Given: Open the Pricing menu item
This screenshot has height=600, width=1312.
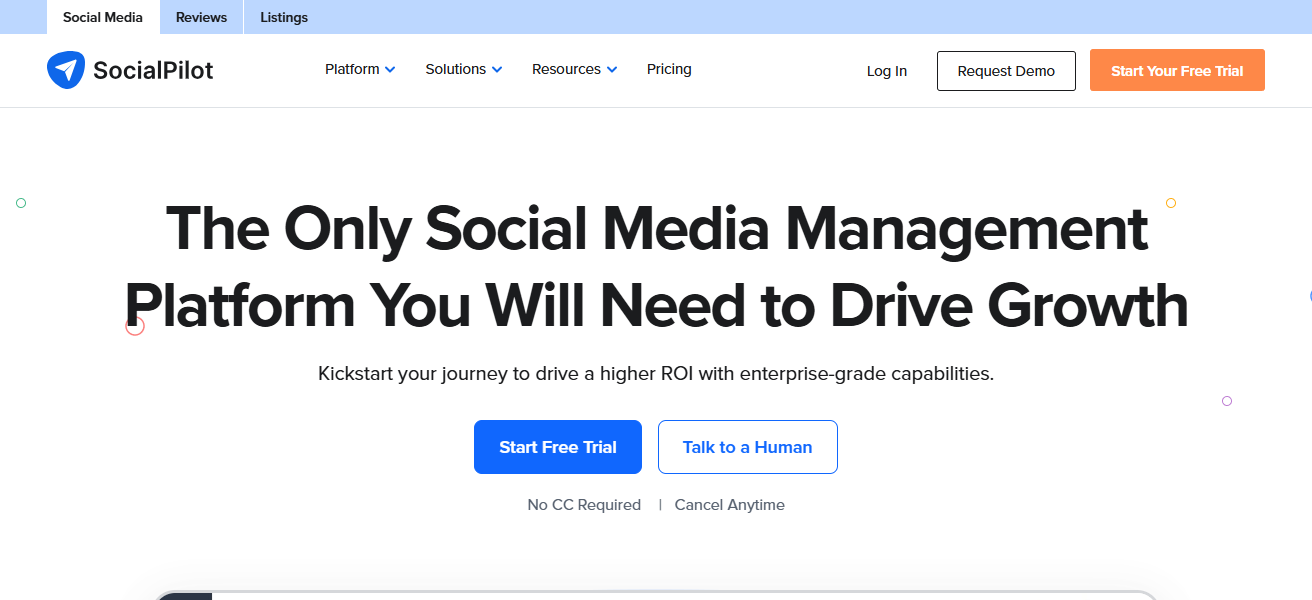Looking at the screenshot, I should tap(669, 69).
